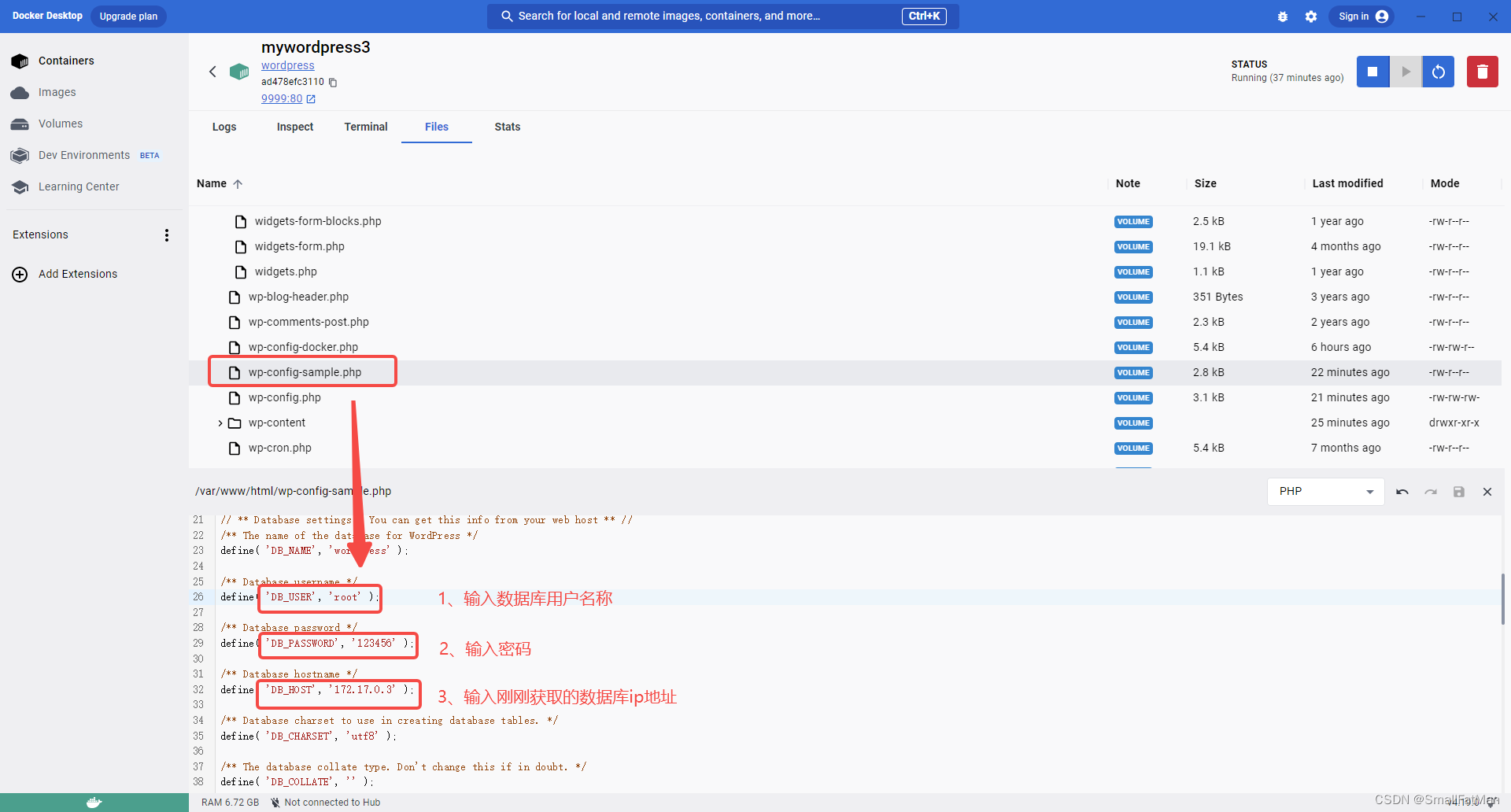This screenshot has width=1511, height=812.
Task: Switch to the Inspect tab
Action: (295, 127)
